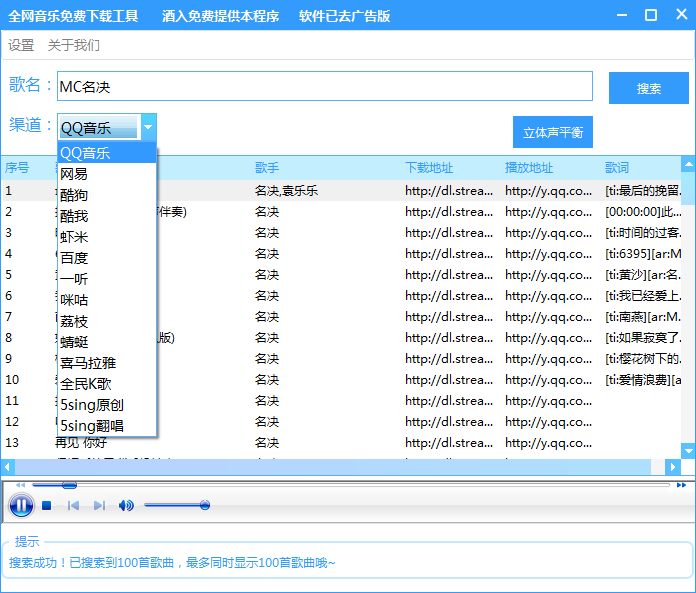Click the horizontal scrollbar right arrow
The width and height of the screenshot is (696, 593).
click(672, 467)
